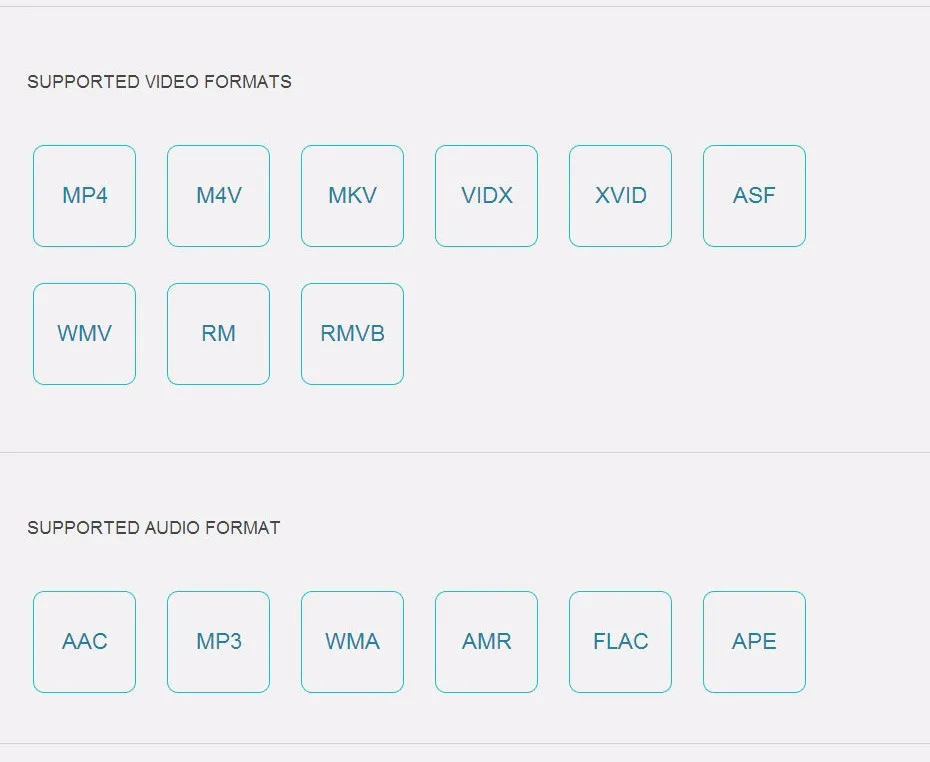Choose the RMVB video format tile
Screen dimensions: 930x762
pyautogui.click(x=352, y=334)
